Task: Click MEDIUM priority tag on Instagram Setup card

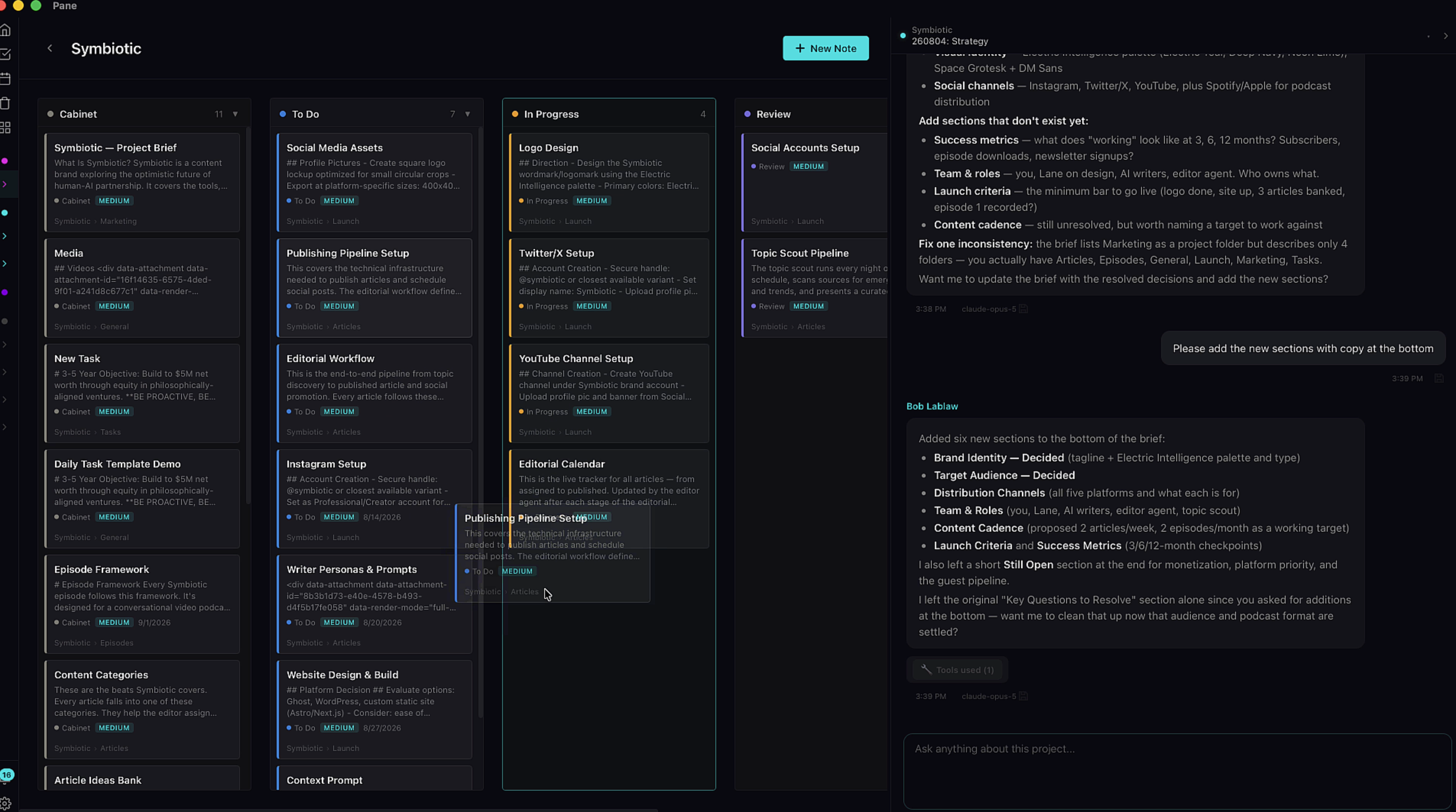Action: click(x=339, y=517)
